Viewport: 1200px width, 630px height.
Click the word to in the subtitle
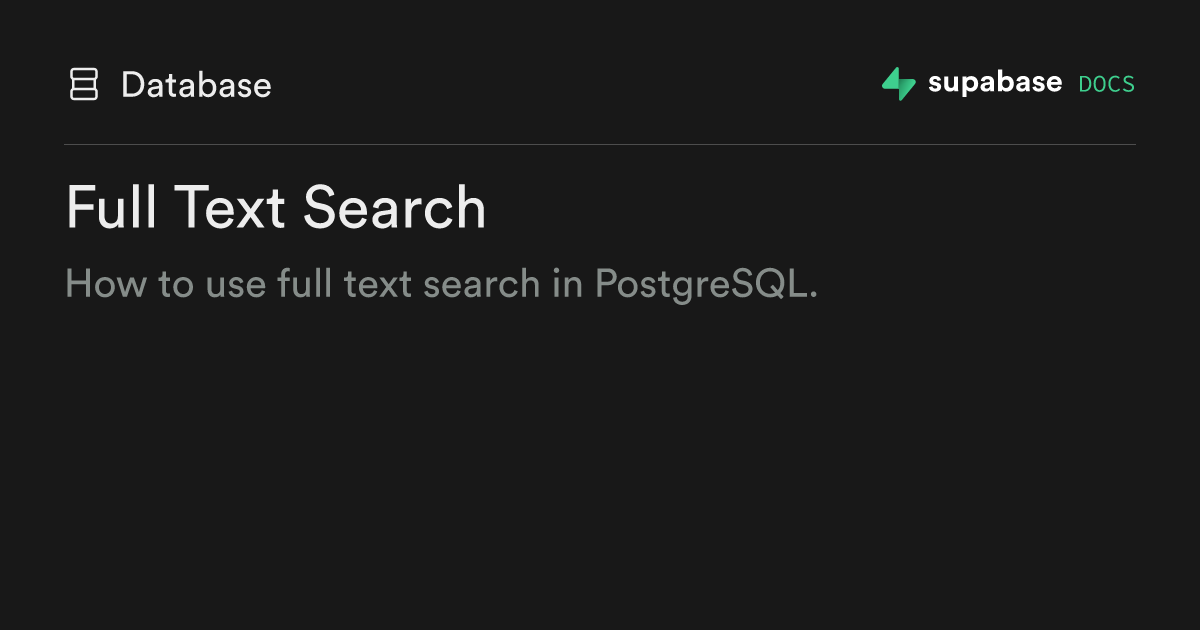pyautogui.click(x=175, y=284)
